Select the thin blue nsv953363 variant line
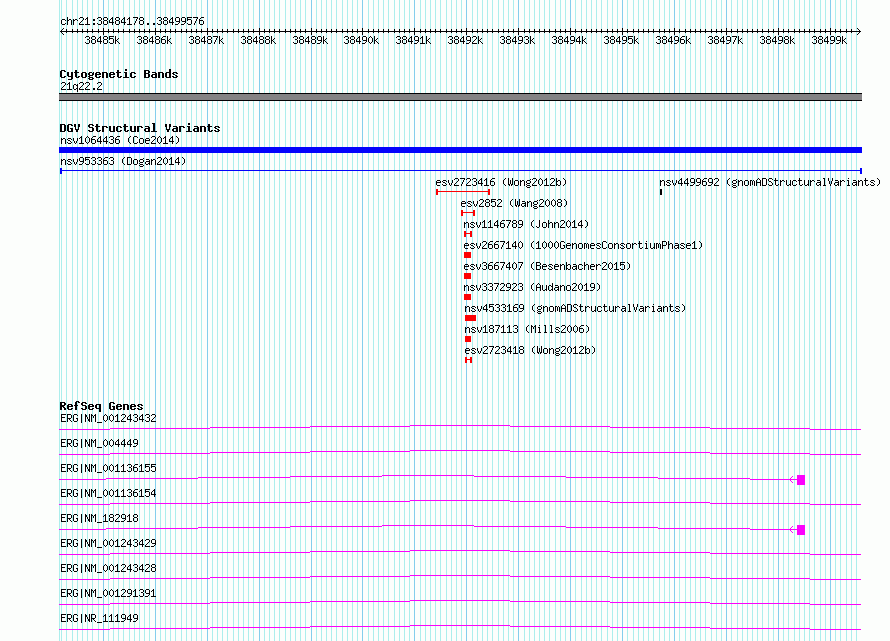890x641 pixels. [x=460, y=170]
